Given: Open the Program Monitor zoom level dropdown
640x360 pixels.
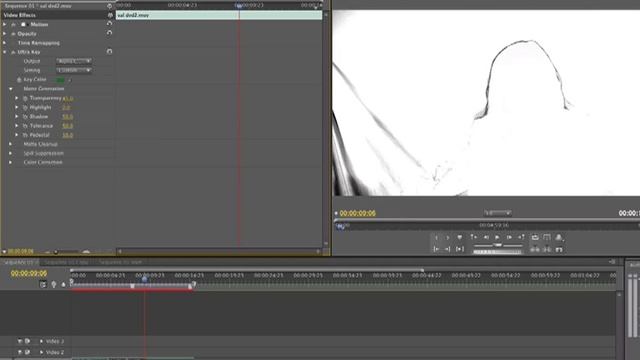Looking at the screenshot, I should pyautogui.click(x=497, y=213).
